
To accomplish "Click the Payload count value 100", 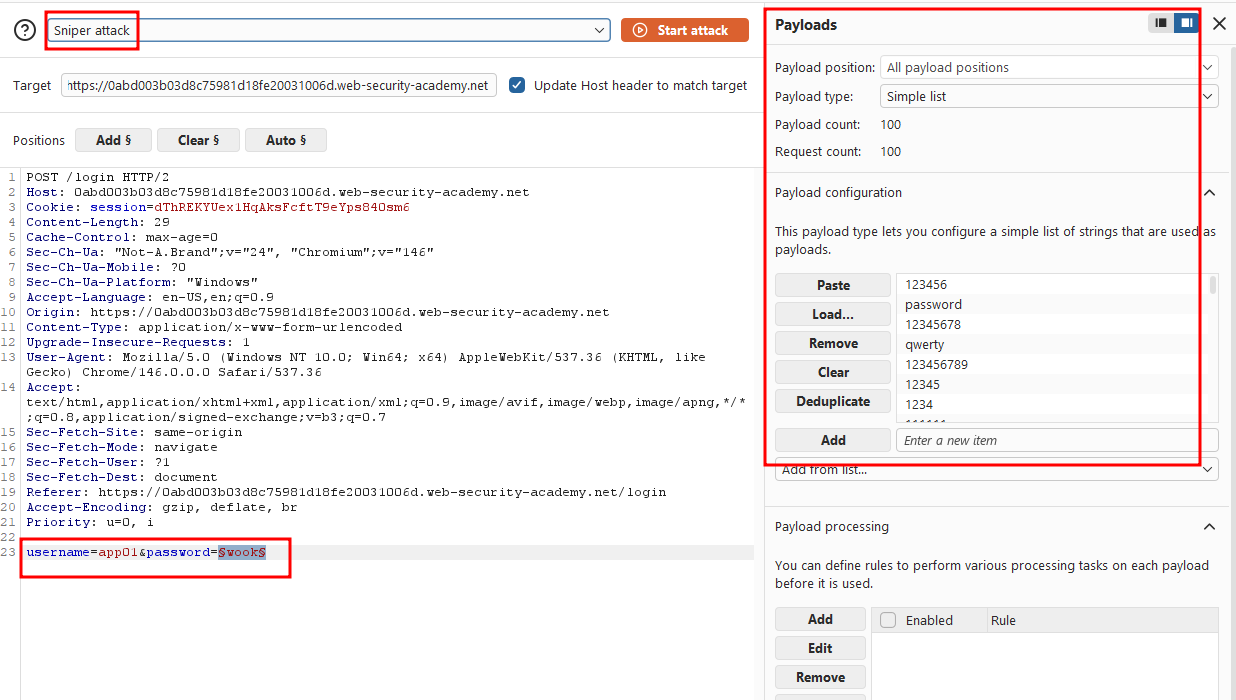I will pos(890,125).
